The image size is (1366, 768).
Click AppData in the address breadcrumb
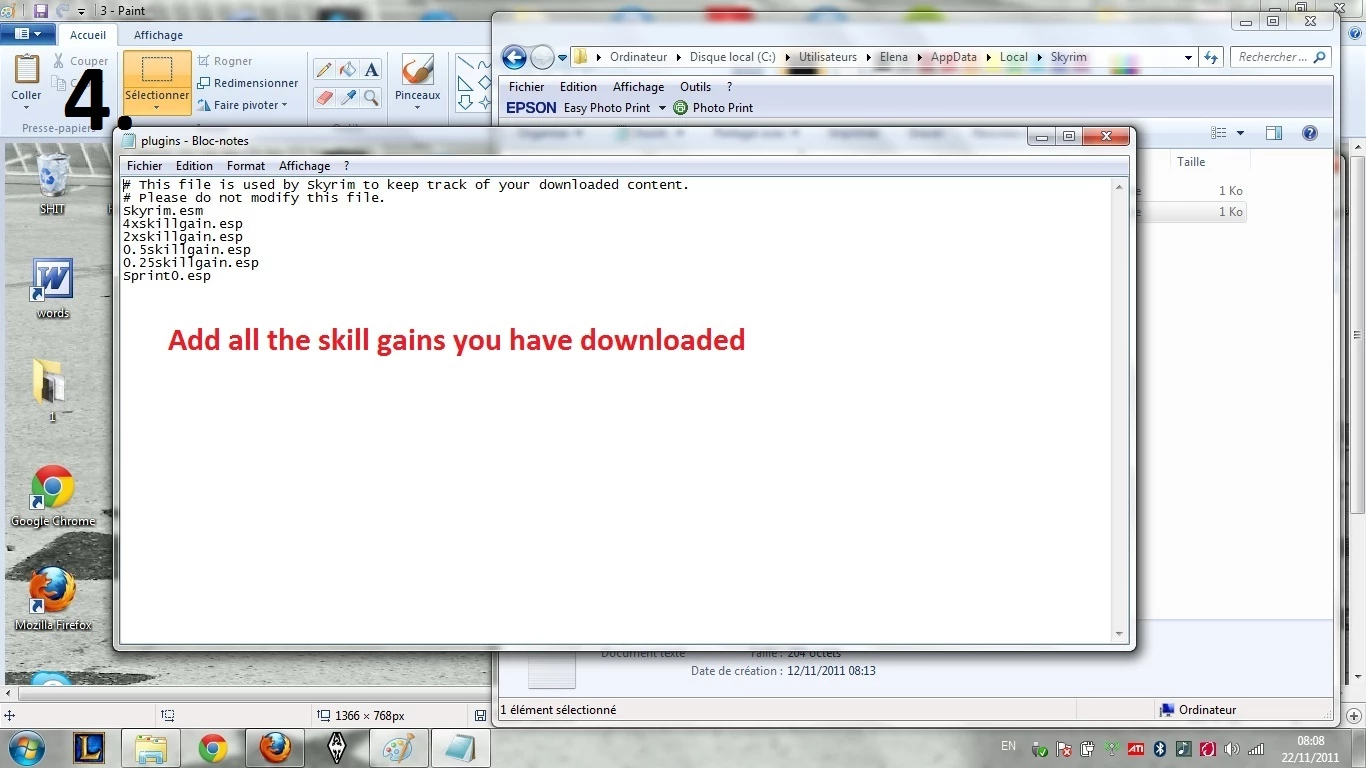coord(953,57)
